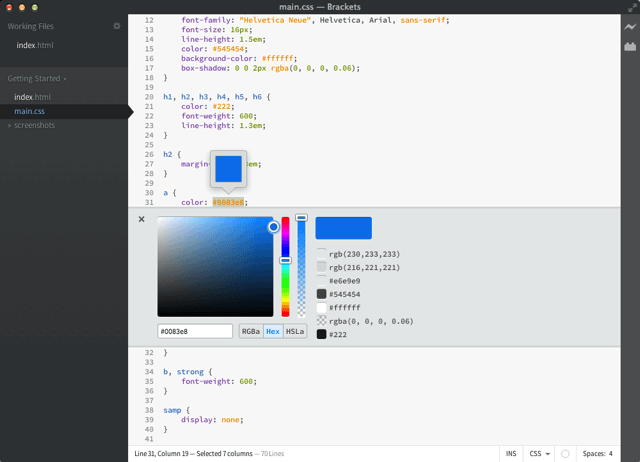Close the inline color editor
This screenshot has width=640, height=462.
(141, 219)
